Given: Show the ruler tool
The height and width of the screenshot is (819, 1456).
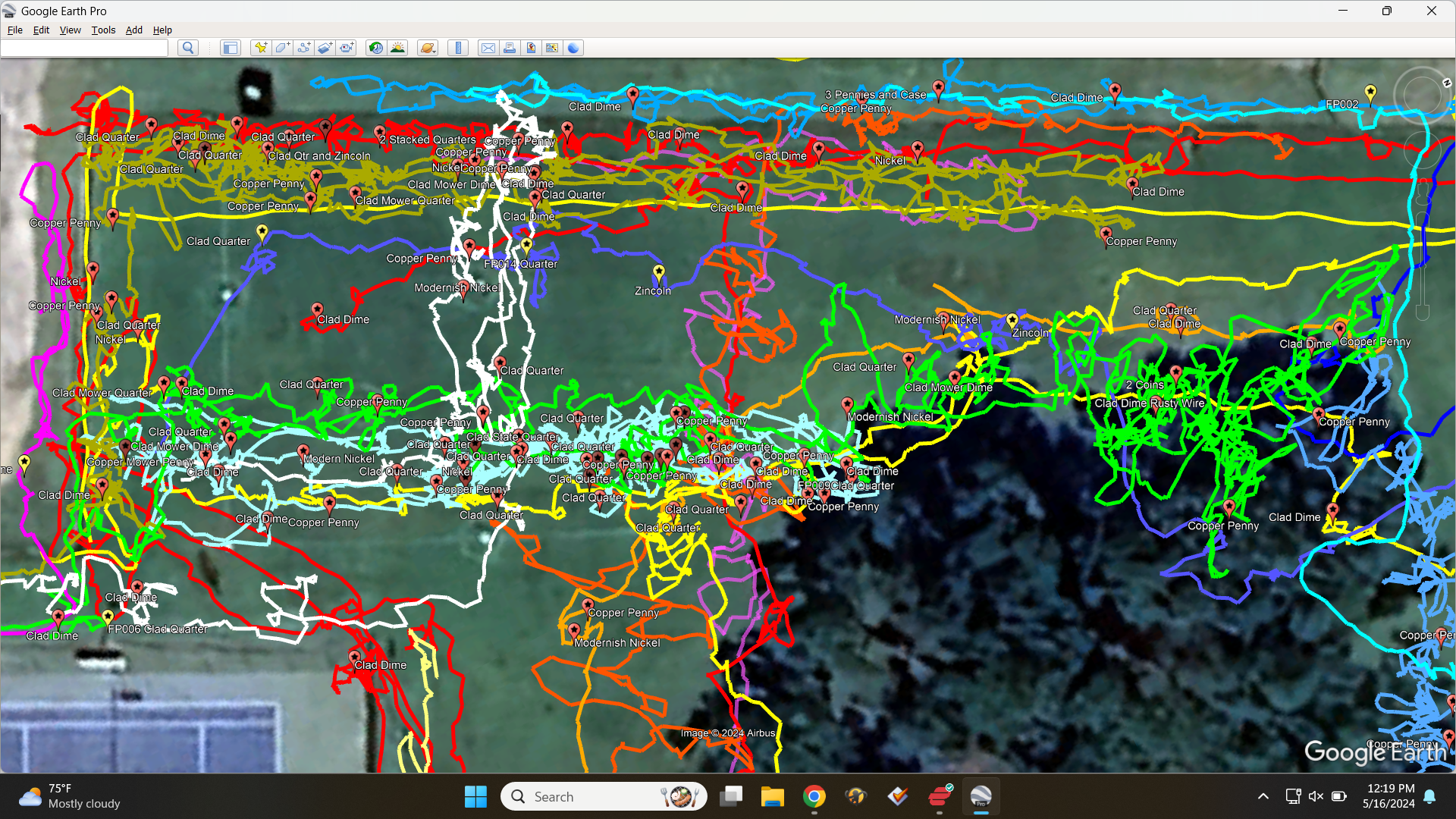Looking at the screenshot, I should [458, 48].
